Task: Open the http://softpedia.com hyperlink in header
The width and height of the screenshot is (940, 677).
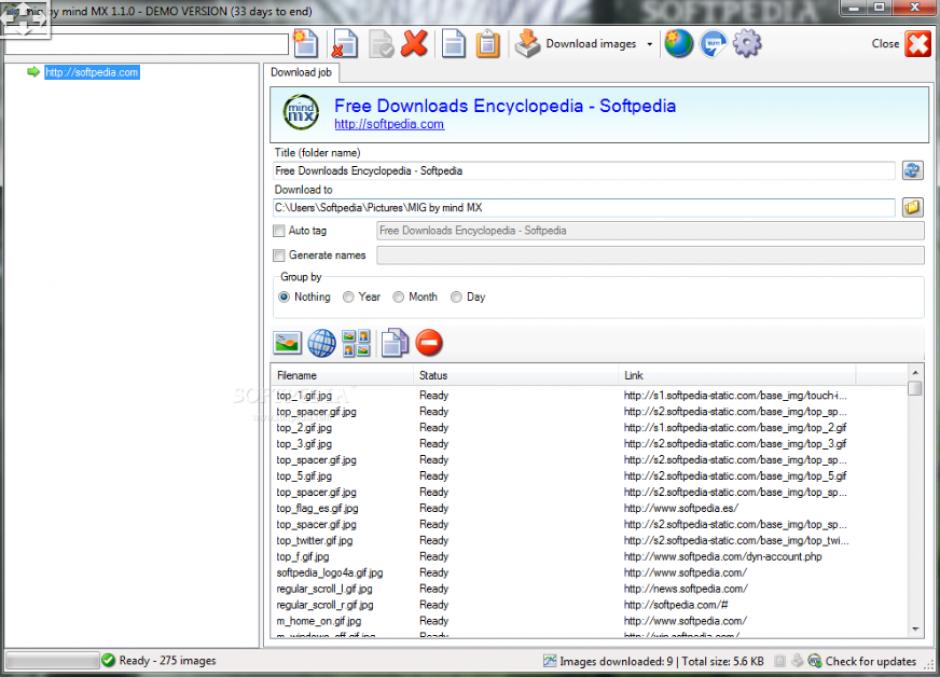Action: [389, 124]
